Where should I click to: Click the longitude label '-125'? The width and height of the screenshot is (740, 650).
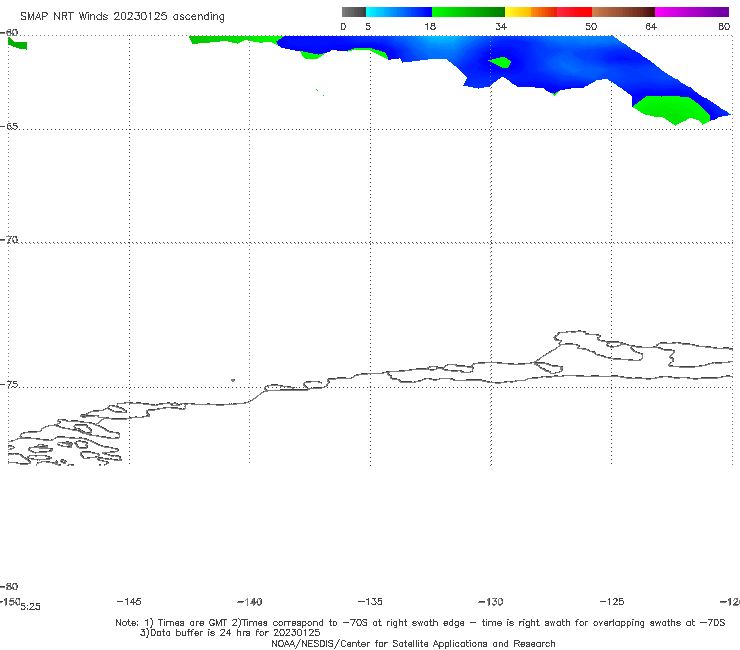[612, 601]
